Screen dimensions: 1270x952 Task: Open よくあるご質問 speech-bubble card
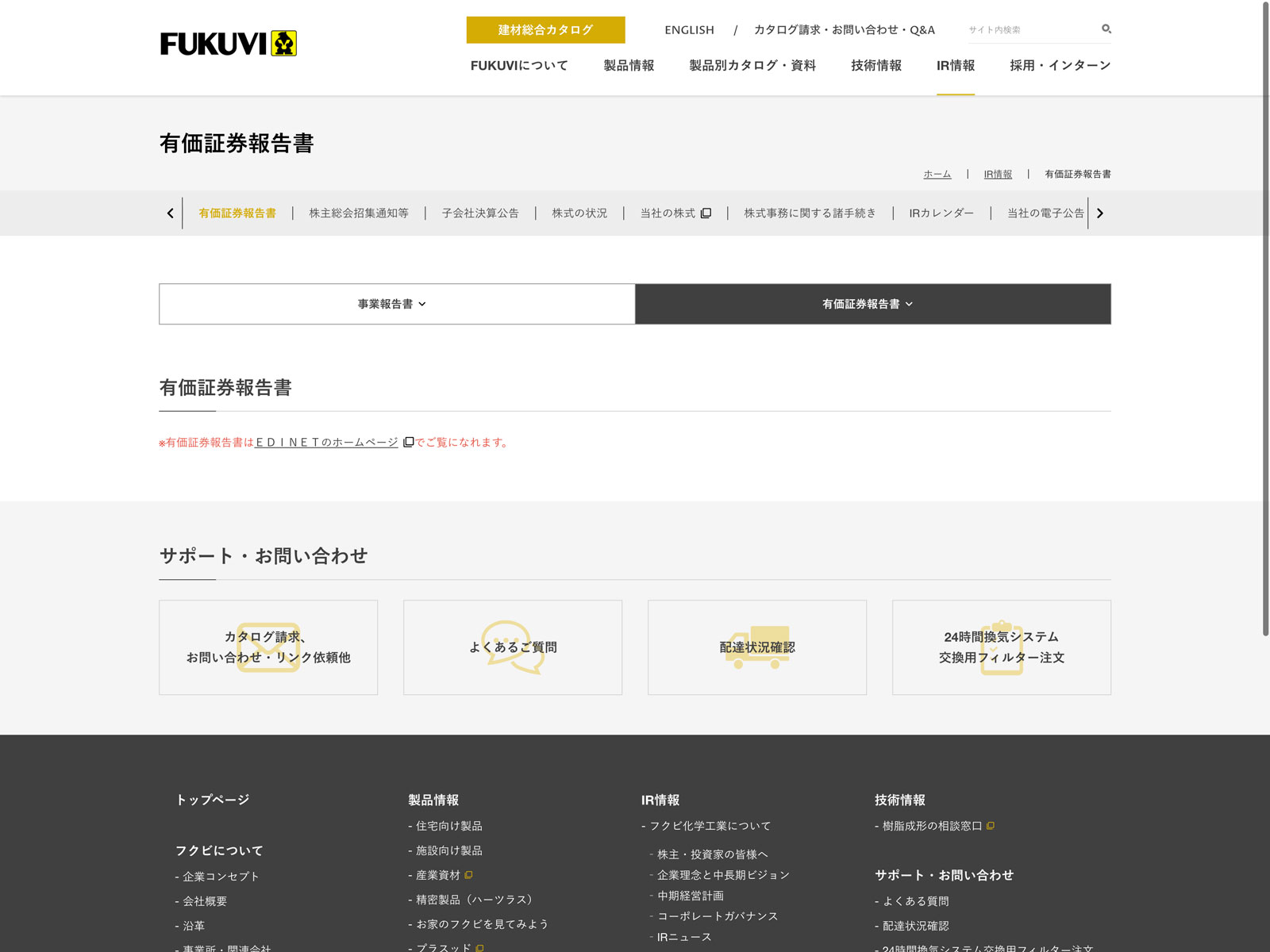[513, 647]
